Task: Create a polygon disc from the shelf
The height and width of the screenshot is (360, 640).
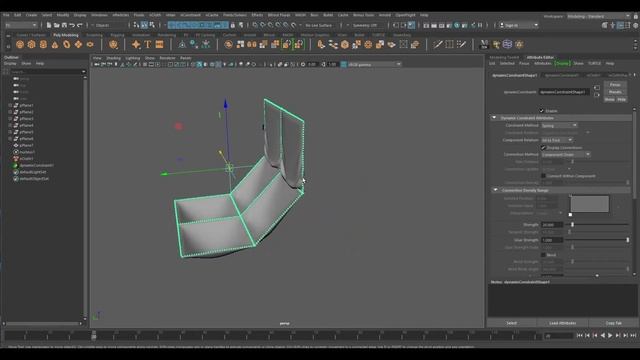Action: pyautogui.click(x=90, y=44)
